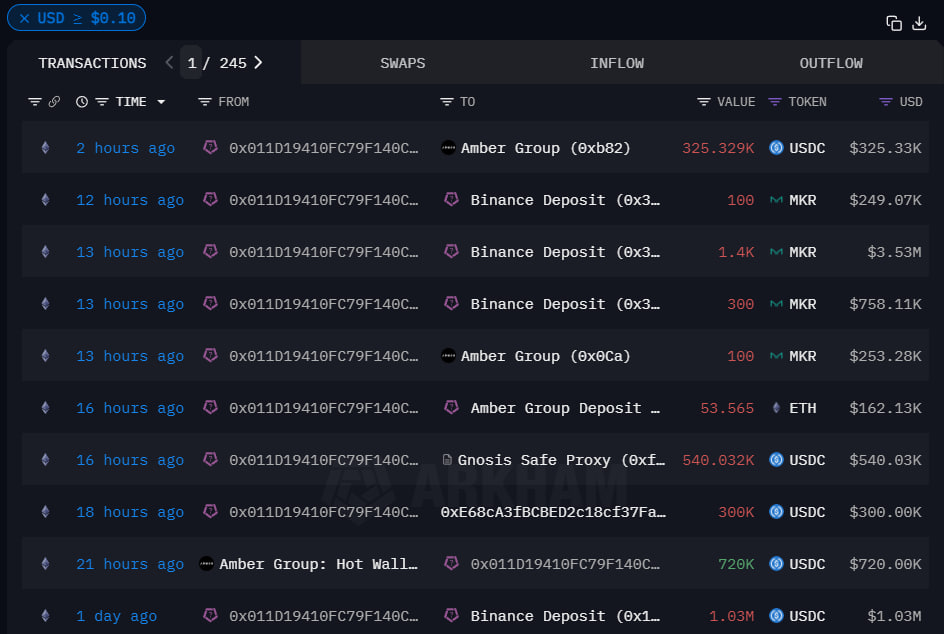The image size is (944, 634).
Task: Open sender address in the $162.13K row
Action: tap(323, 408)
